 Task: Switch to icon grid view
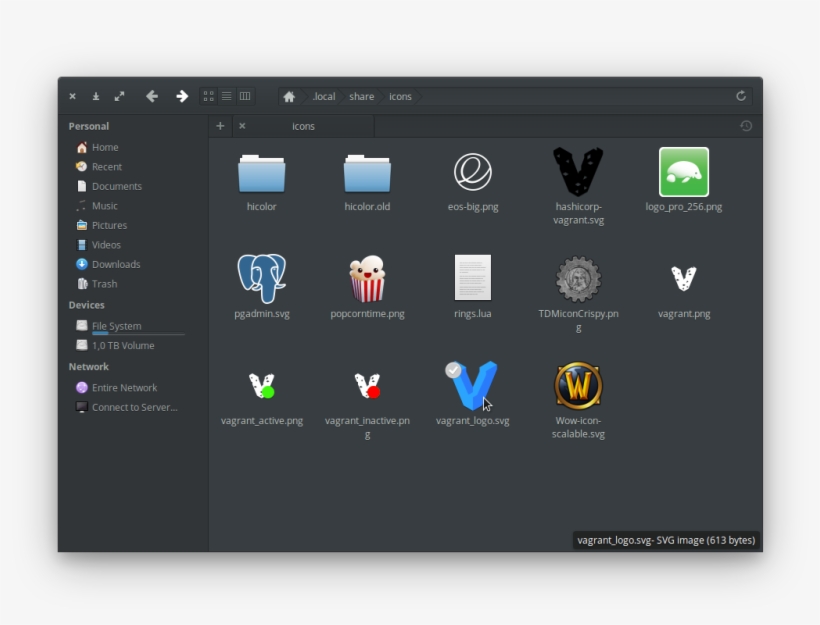[x=209, y=96]
